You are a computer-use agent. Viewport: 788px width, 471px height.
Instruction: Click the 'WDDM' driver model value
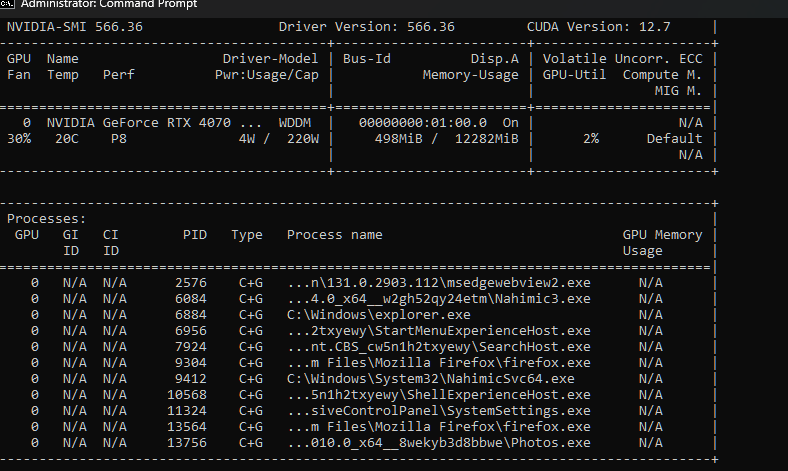point(294,123)
